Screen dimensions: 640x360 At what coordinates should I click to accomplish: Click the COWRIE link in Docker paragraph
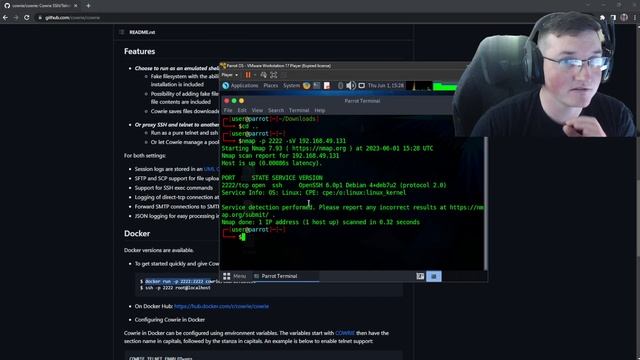345,333
